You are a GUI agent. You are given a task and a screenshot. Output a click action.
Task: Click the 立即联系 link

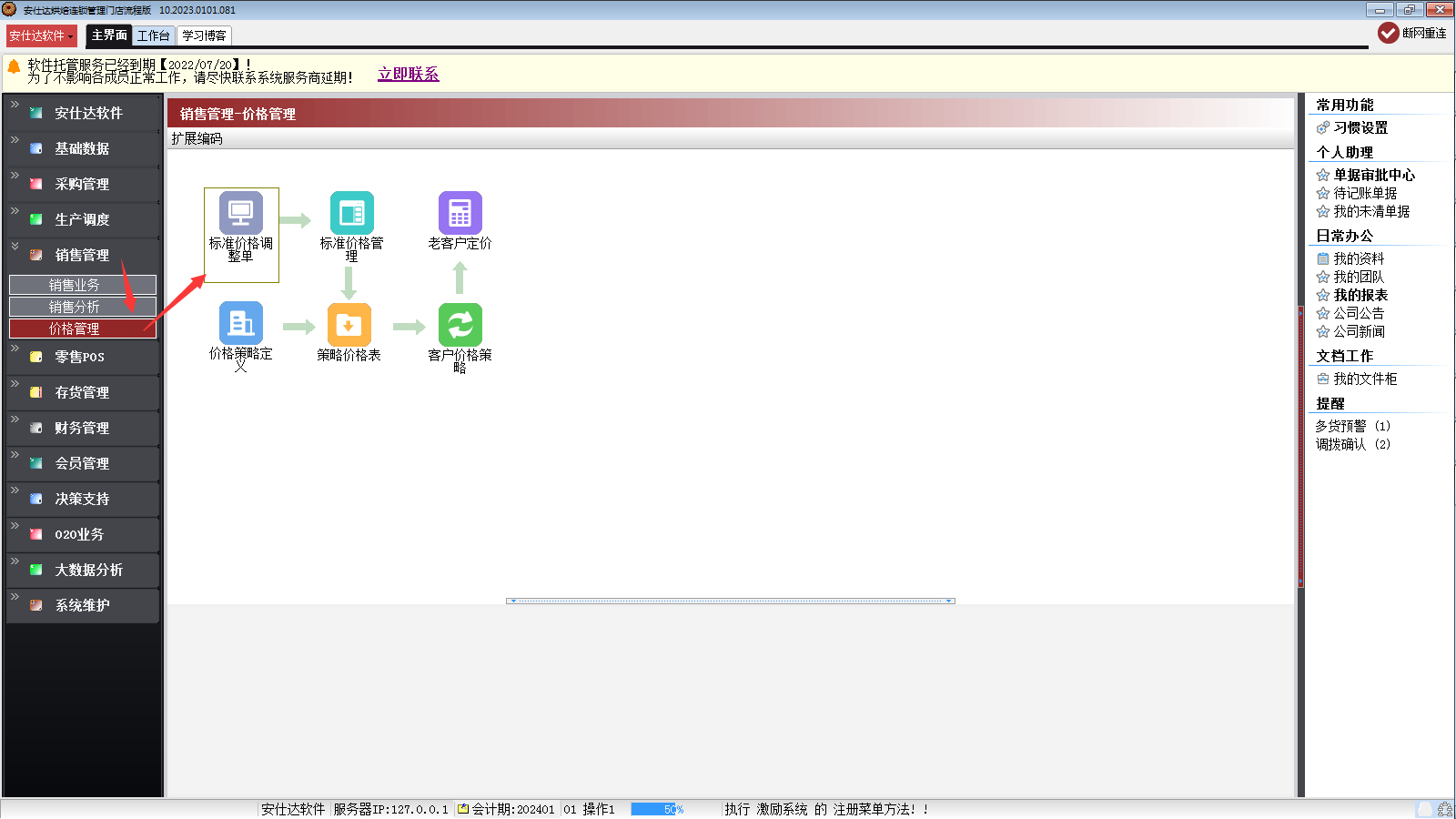coord(409,74)
